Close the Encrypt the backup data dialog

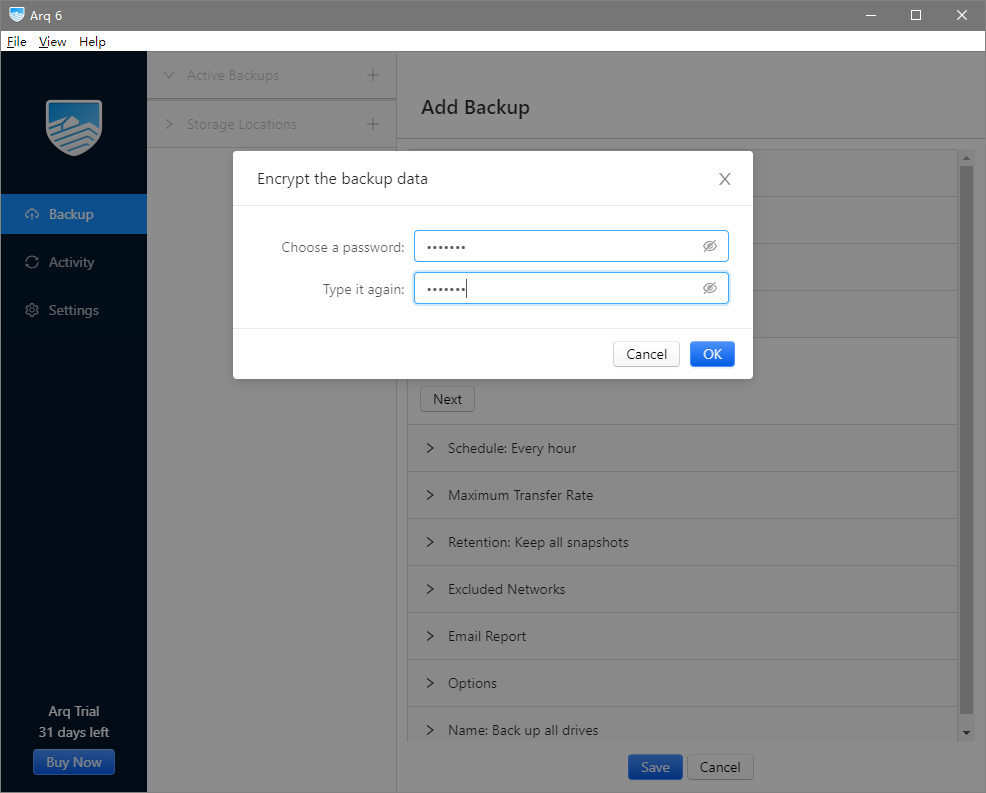(x=725, y=179)
